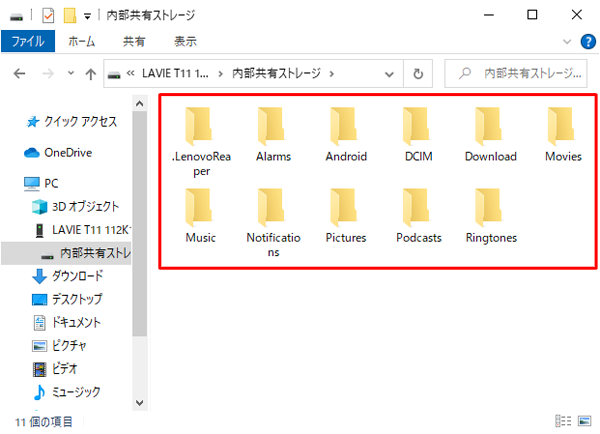Switch to details view in status bar
The image size is (600, 434).
click(563, 421)
